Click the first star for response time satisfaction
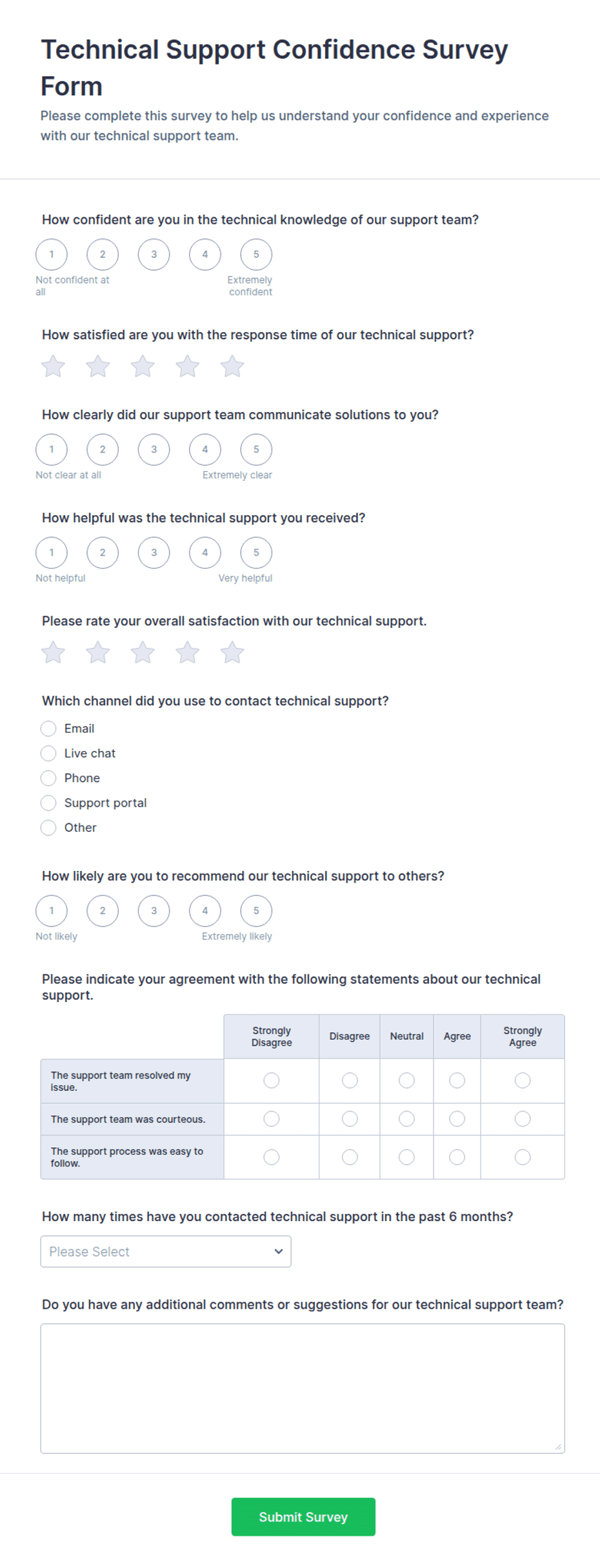This screenshot has height=1568, width=600. tap(53, 366)
